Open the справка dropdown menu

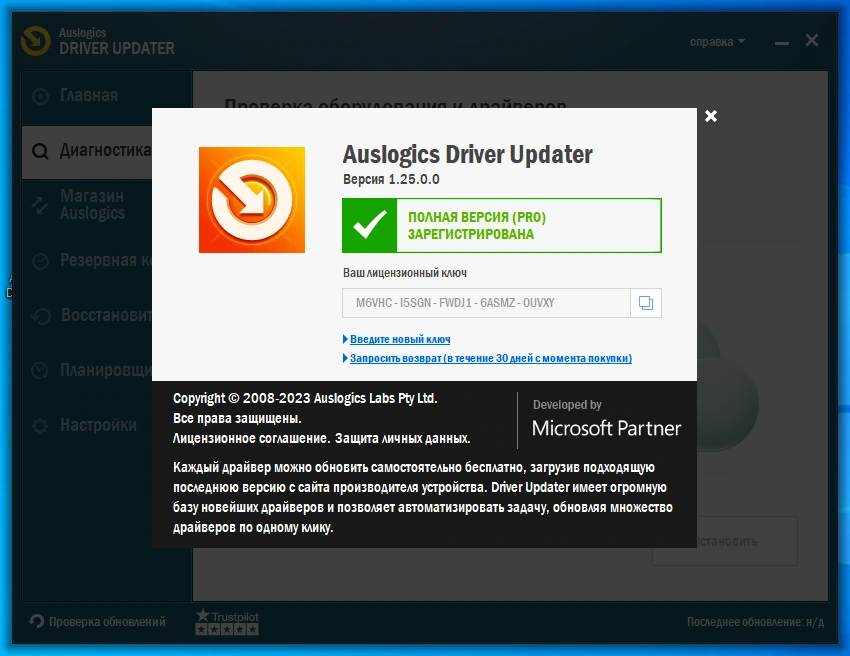point(717,42)
